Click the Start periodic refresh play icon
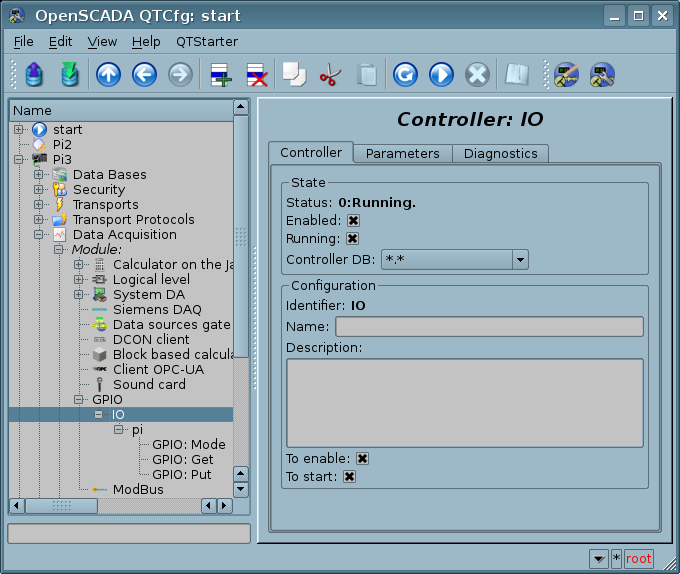Image resolution: width=680 pixels, height=574 pixels. 441,75
